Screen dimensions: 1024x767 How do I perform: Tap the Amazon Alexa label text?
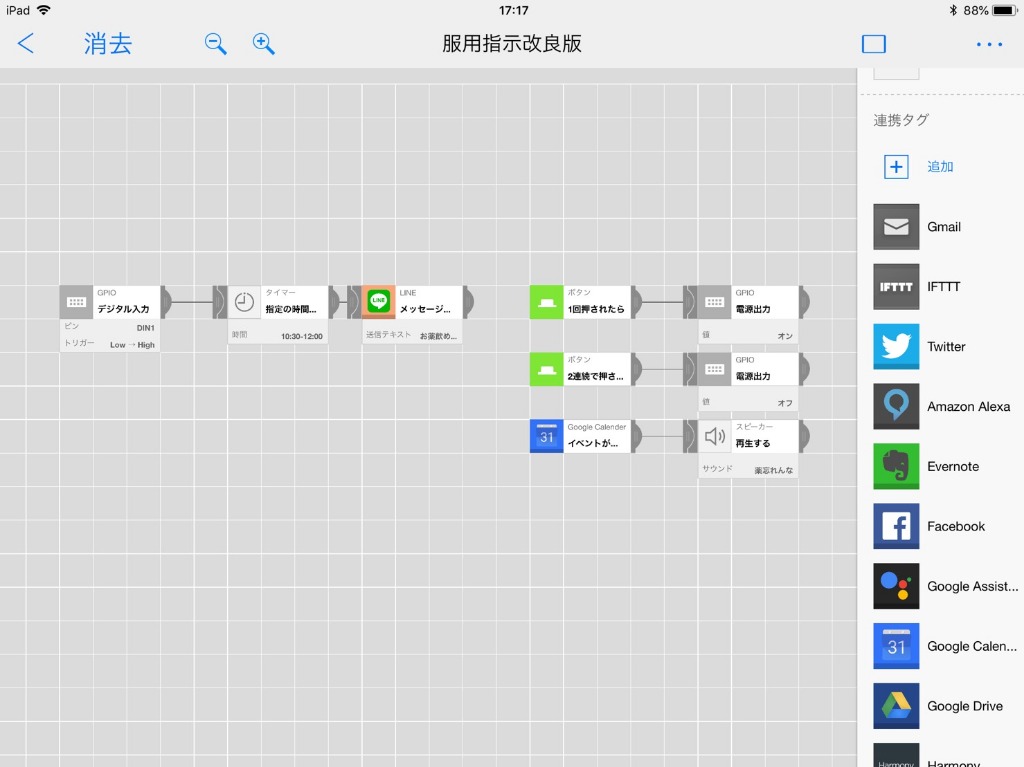(x=968, y=406)
